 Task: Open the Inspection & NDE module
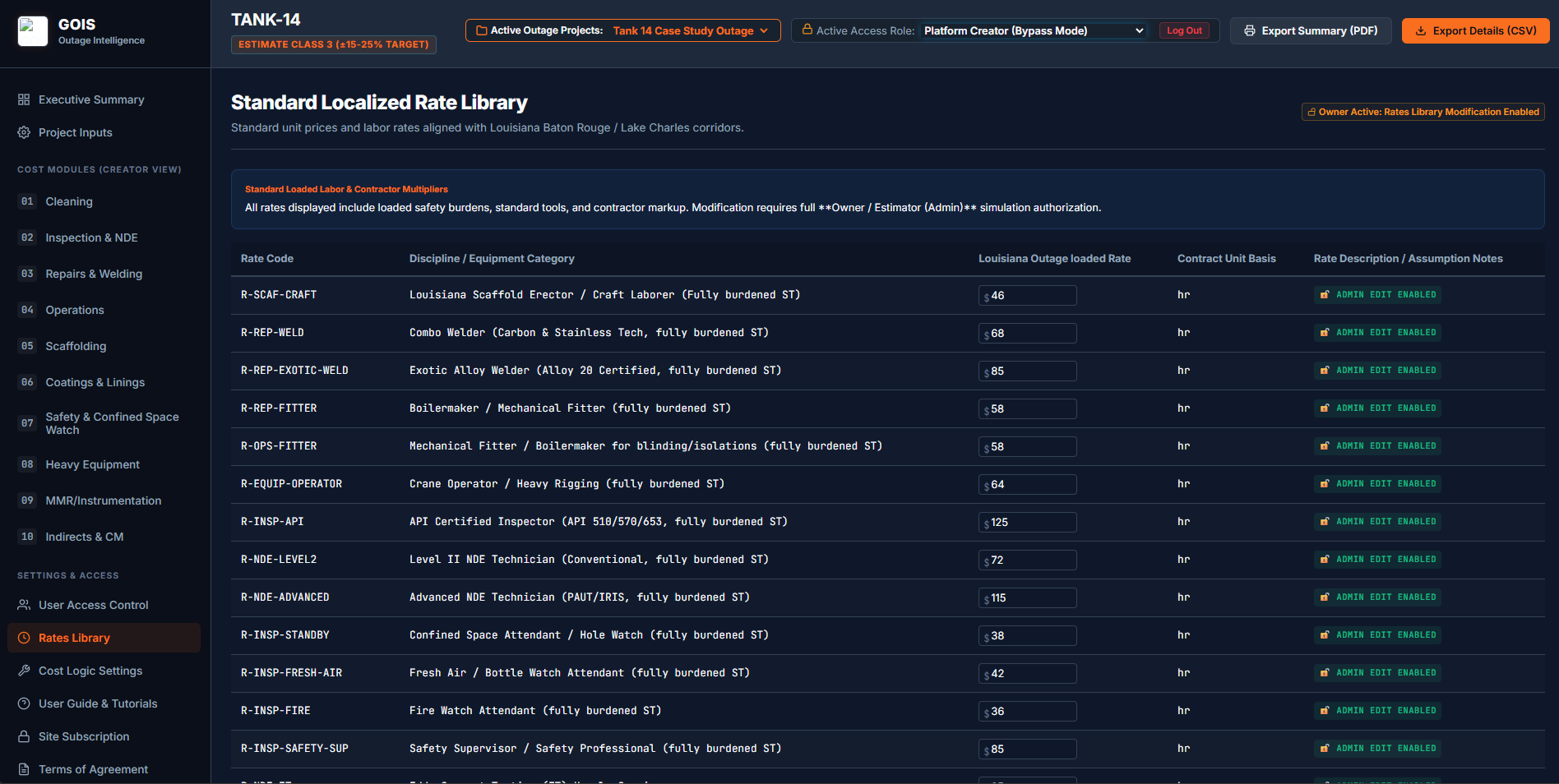tap(104, 238)
